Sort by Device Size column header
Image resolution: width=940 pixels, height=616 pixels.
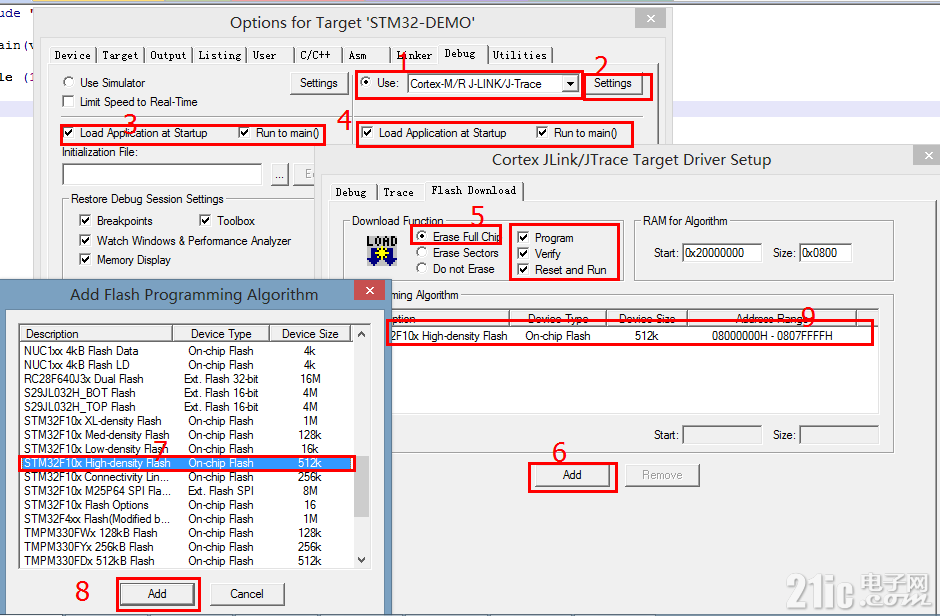click(x=310, y=334)
